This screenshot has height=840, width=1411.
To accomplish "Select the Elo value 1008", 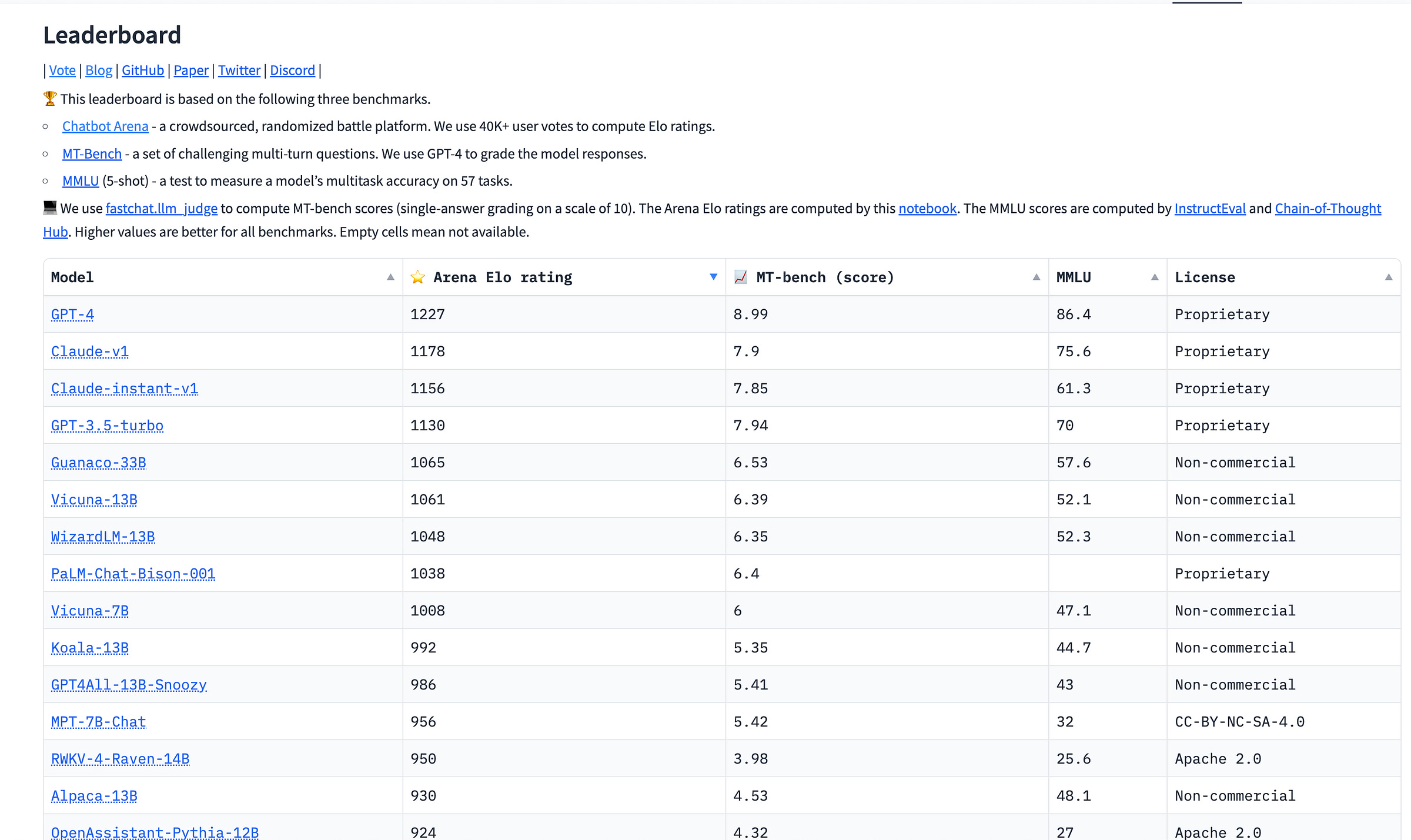I will point(427,611).
